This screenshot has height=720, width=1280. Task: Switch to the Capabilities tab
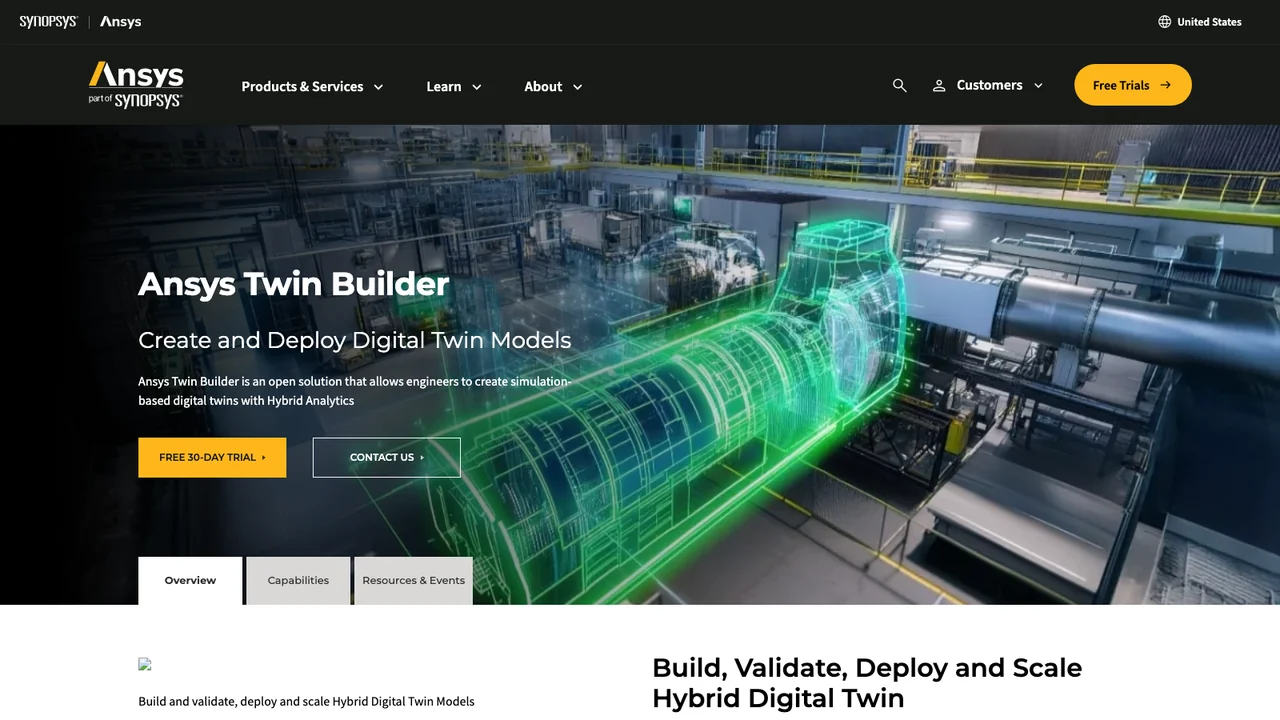298,581
